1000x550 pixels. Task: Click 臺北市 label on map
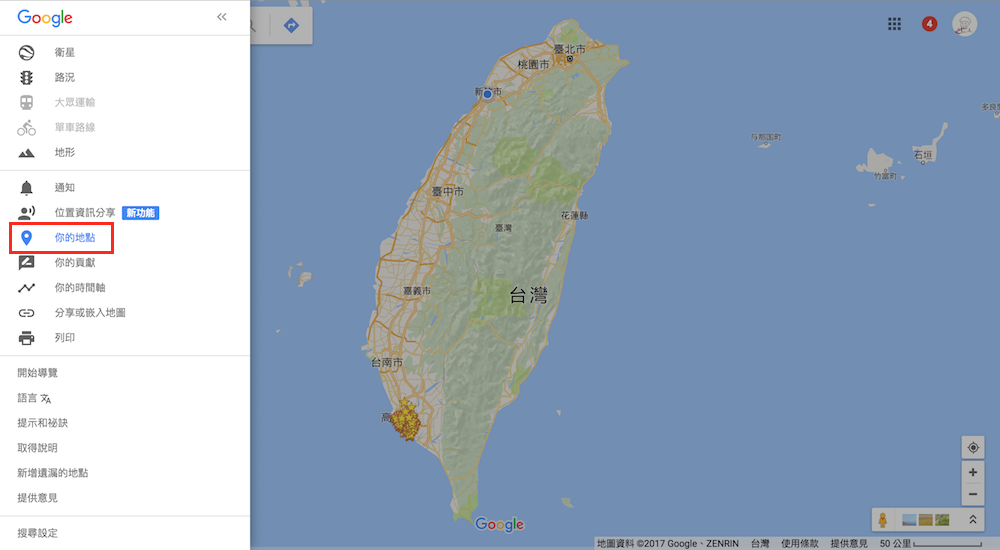pyautogui.click(x=570, y=49)
